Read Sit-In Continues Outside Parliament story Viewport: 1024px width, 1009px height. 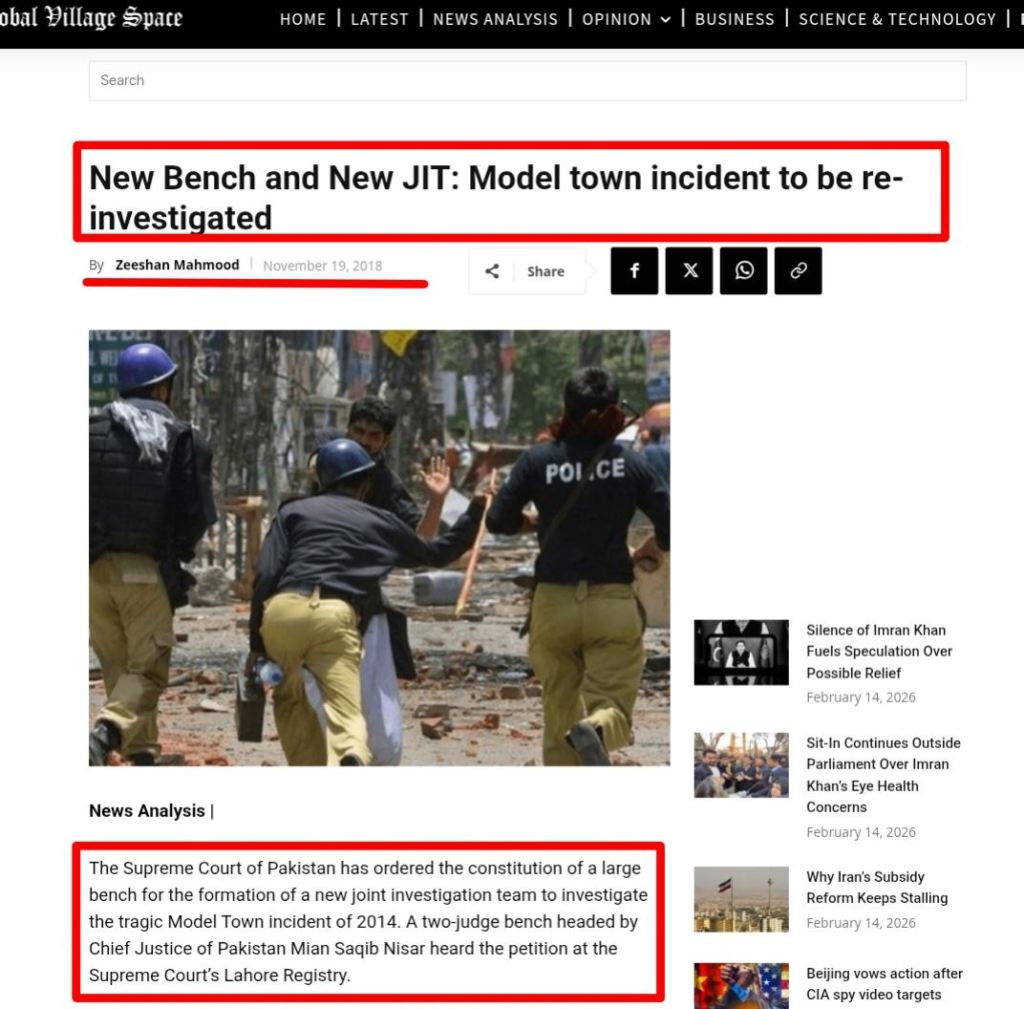point(883,775)
